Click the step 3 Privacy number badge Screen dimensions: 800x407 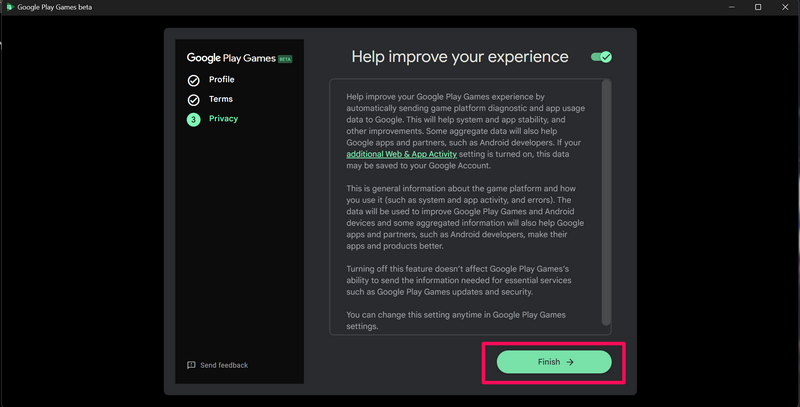(x=193, y=119)
